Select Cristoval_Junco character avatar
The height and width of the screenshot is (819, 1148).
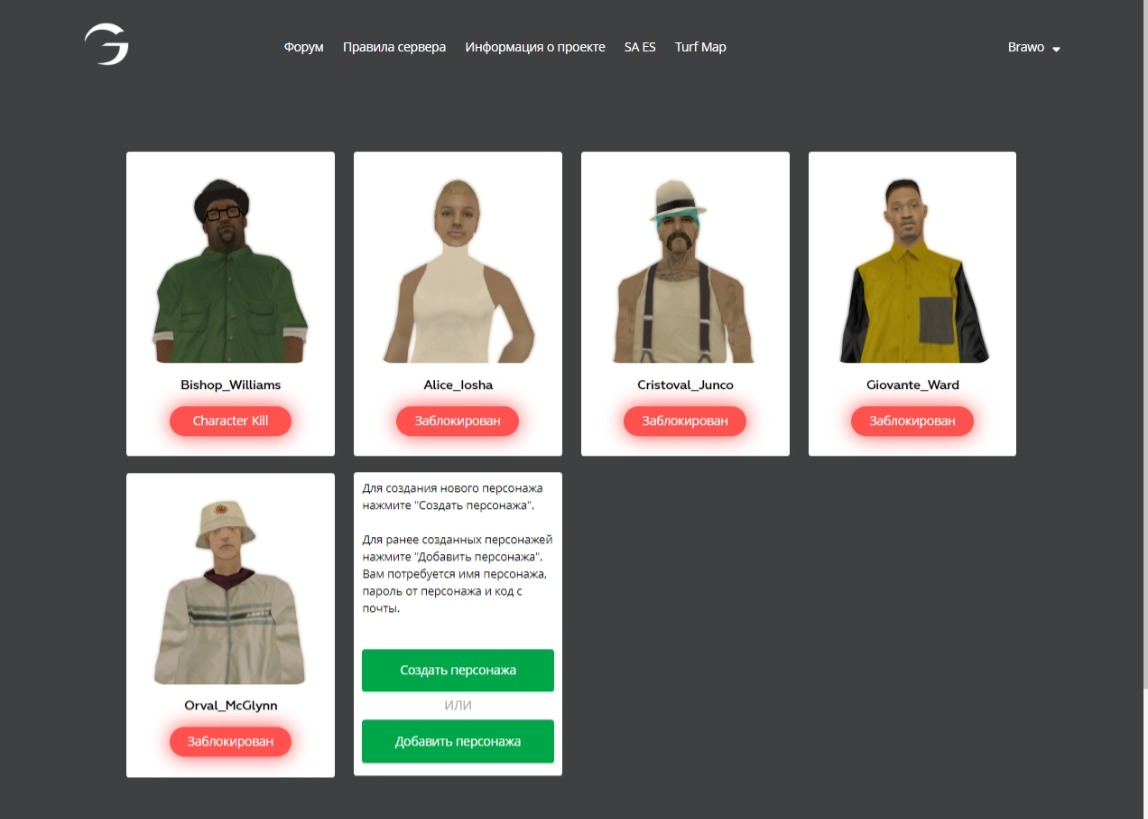[x=685, y=270]
